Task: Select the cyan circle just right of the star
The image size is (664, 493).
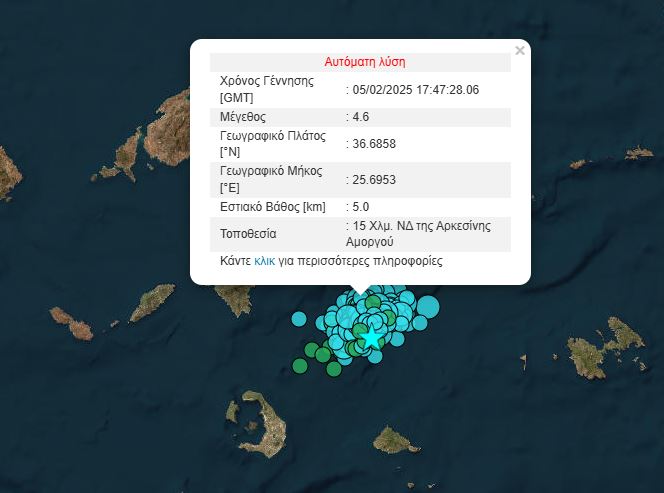Action: tap(396, 339)
